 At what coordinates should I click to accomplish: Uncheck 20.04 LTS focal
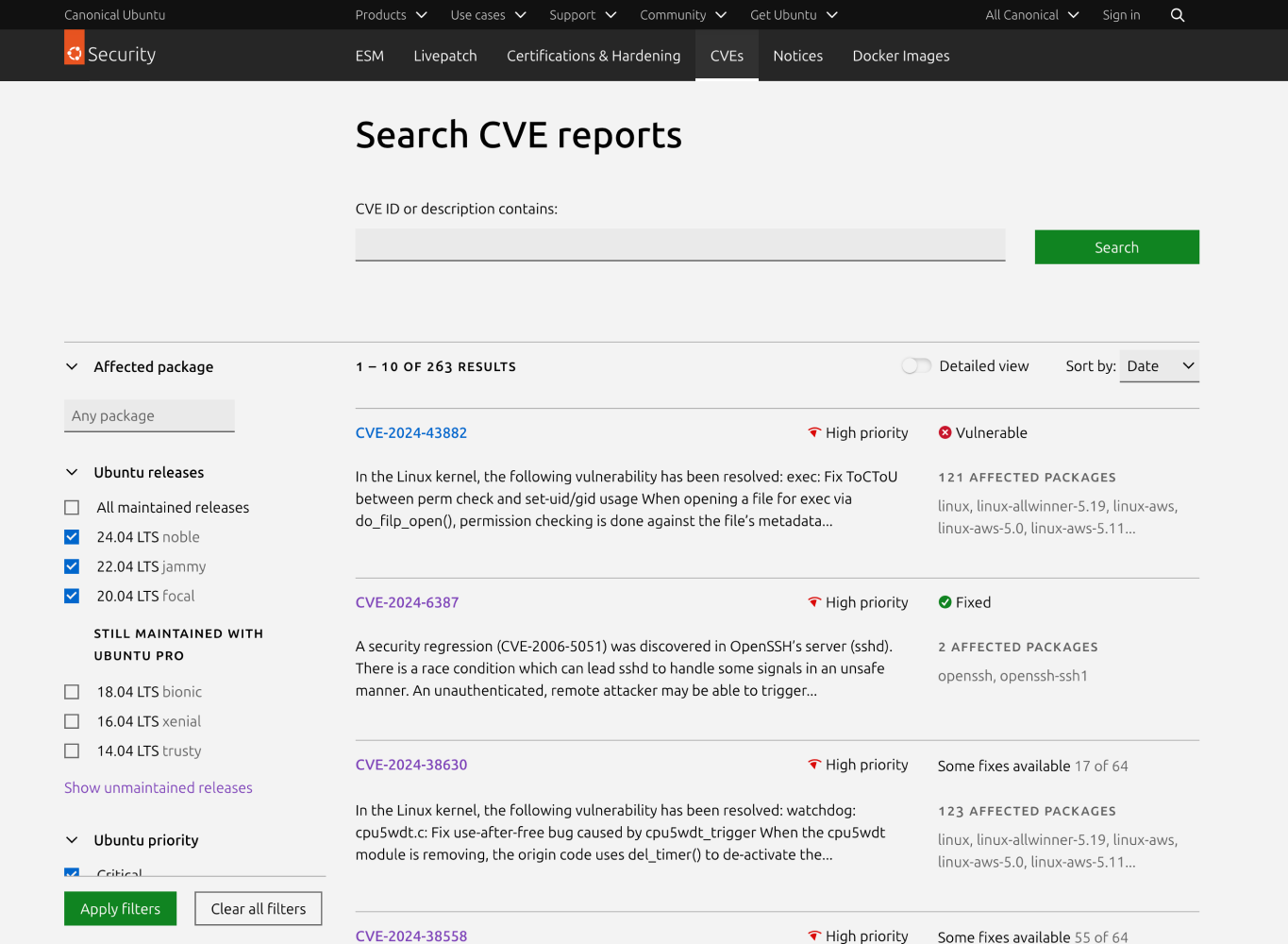[72, 596]
